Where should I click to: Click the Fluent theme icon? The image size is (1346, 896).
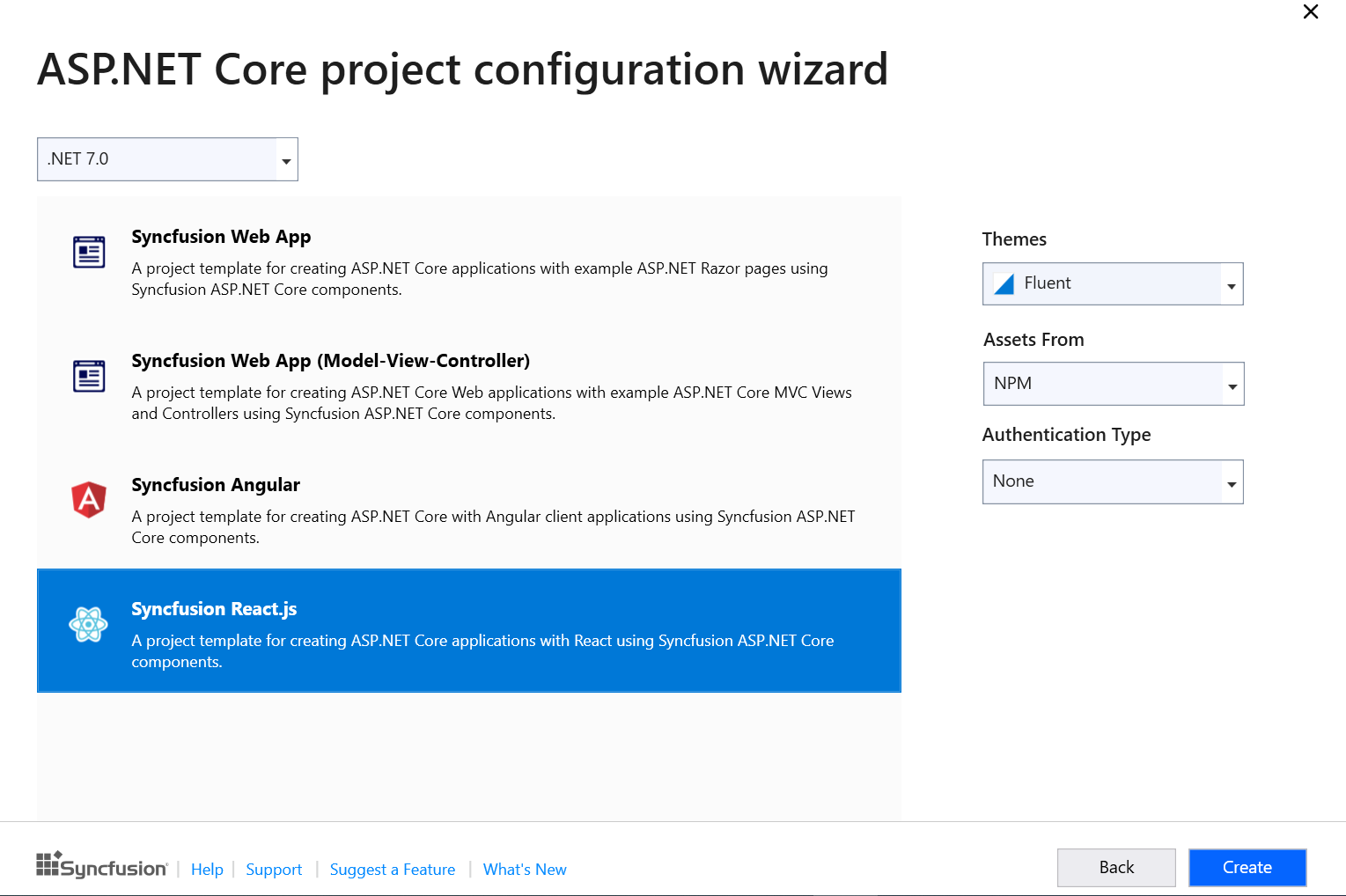1004,283
